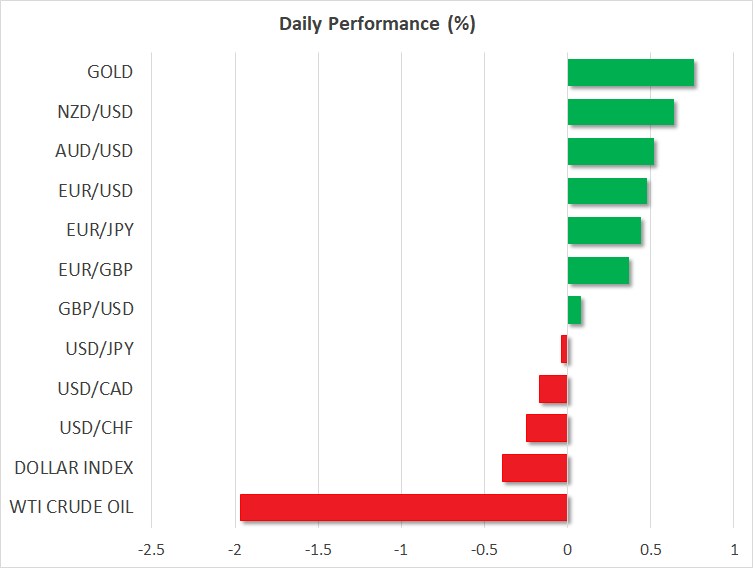Image resolution: width=753 pixels, height=568 pixels.
Task: Click the long WTI CRUDE OIL bar
Action: (x=403, y=507)
